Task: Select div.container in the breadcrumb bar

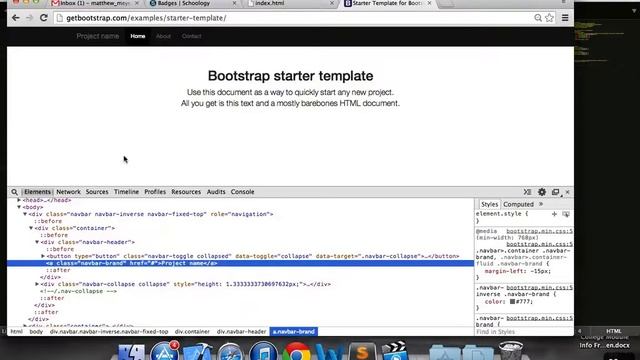Action: click(192, 332)
